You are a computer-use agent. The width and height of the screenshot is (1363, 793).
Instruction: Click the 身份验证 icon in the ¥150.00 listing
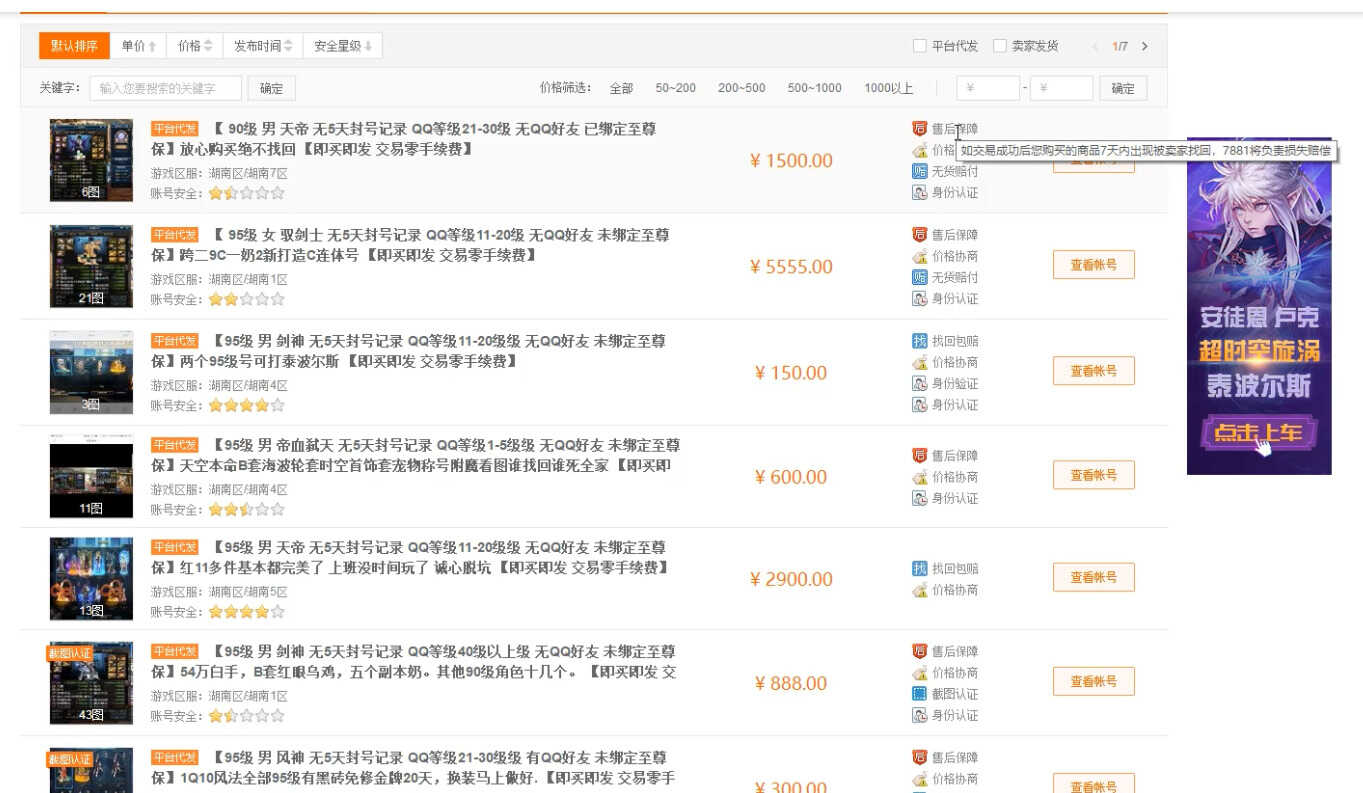[x=919, y=383]
